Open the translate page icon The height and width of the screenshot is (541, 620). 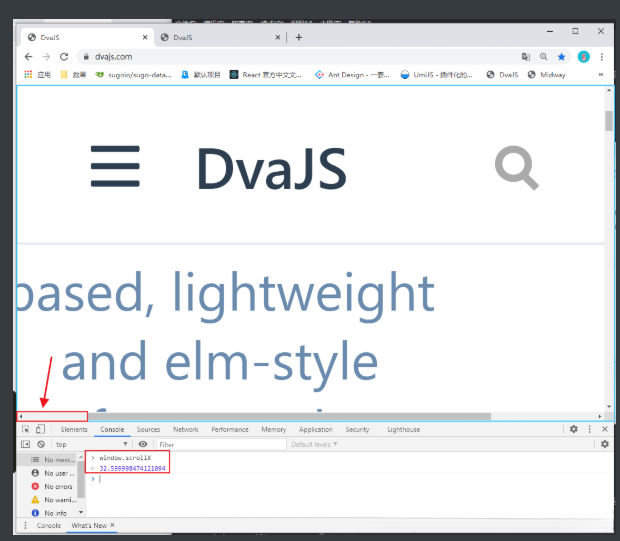pyautogui.click(x=525, y=57)
